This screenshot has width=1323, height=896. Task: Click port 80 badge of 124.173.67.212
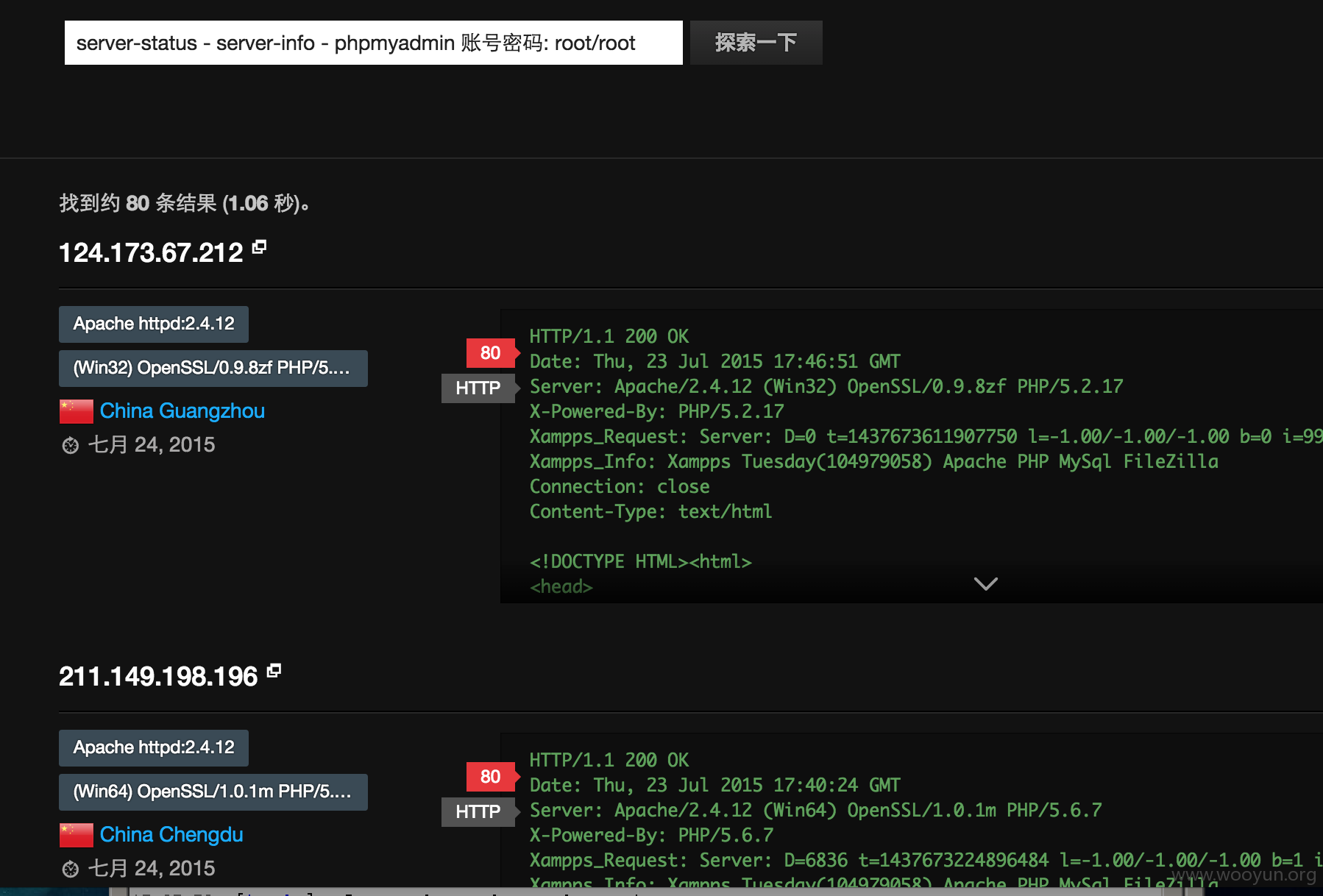tap(491, 353)
